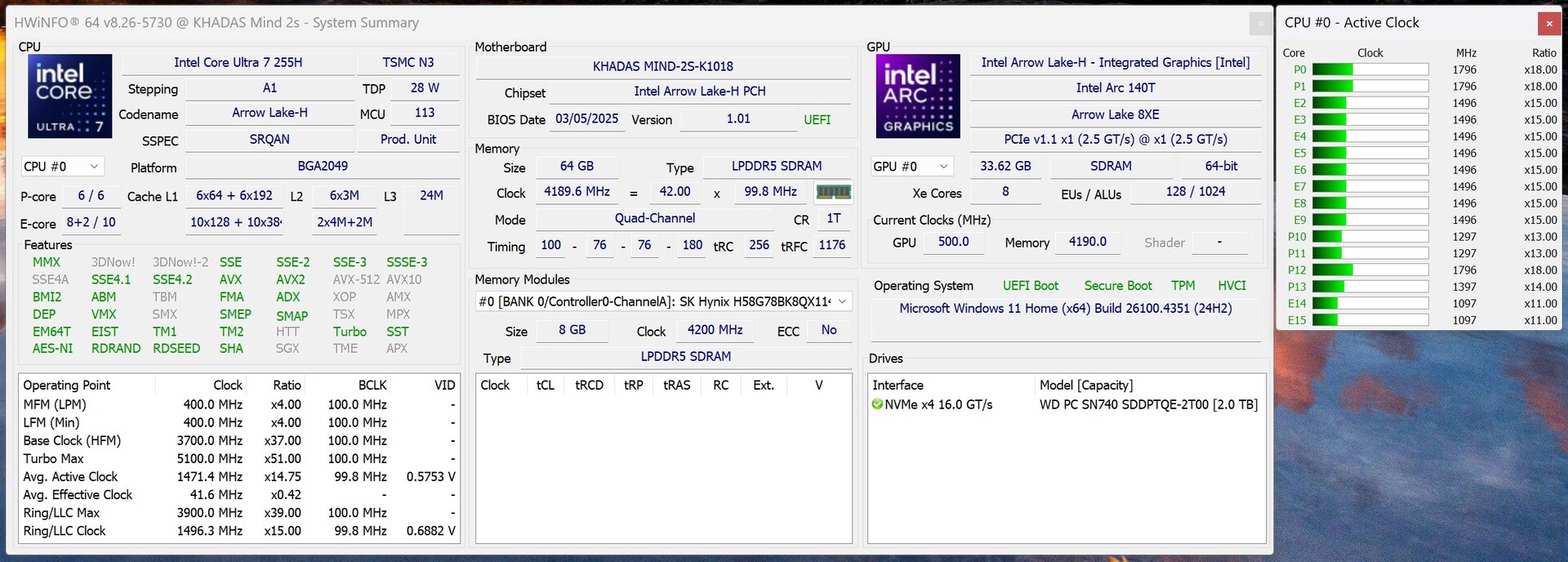This screenshot has height=562, width=1568.
Task: Select the WD PC SN740 drive entry
Action: [1067, 404]
